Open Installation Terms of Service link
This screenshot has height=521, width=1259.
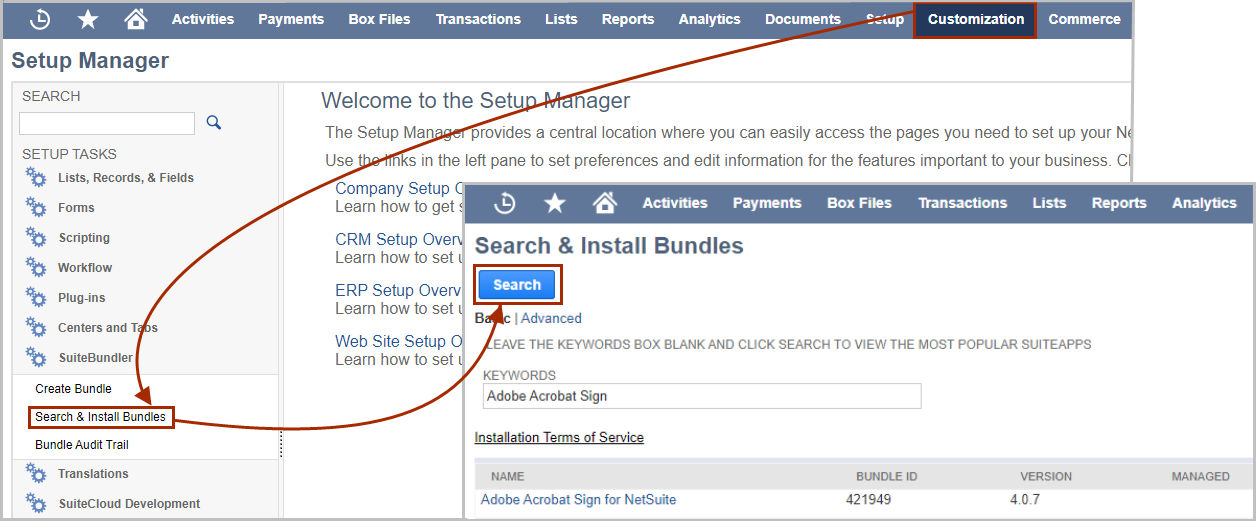(x=559, y=437)
